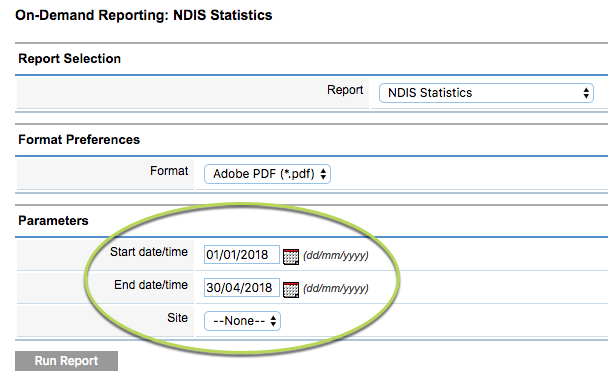This screenshot has width=608, height=379.
Task: Click the dd/mm/yyyy hint beside Start date
Action: tap(336, 256)
